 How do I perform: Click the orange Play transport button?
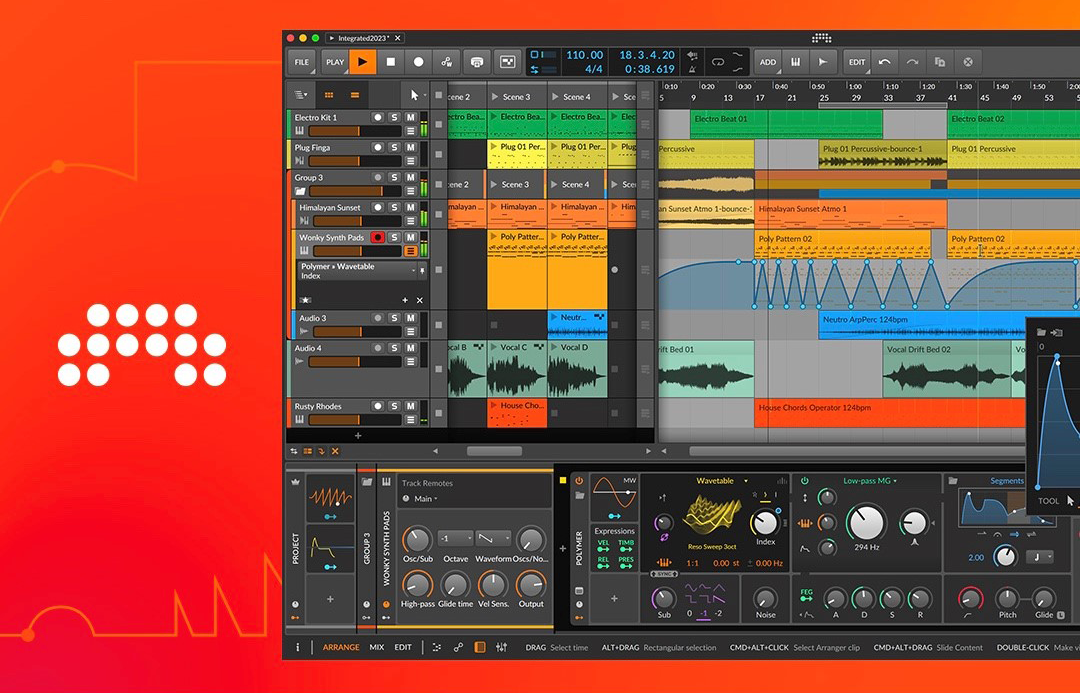[x=363, y=62]
